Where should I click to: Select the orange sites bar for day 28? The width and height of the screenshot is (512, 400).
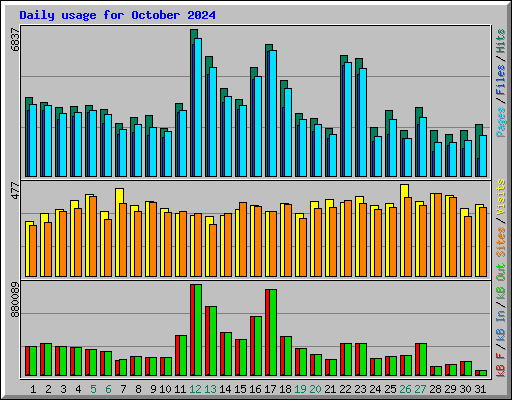pos(438,235)
